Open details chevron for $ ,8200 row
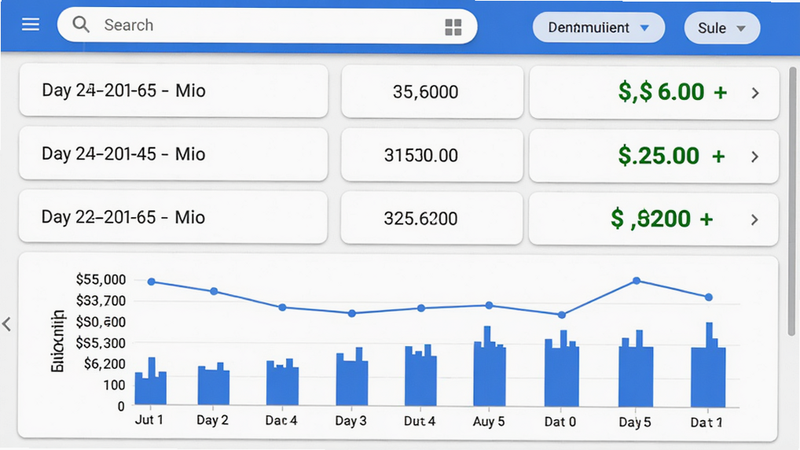Image resolution: width=800 pixels, height=450 pixels. [755, 220]
